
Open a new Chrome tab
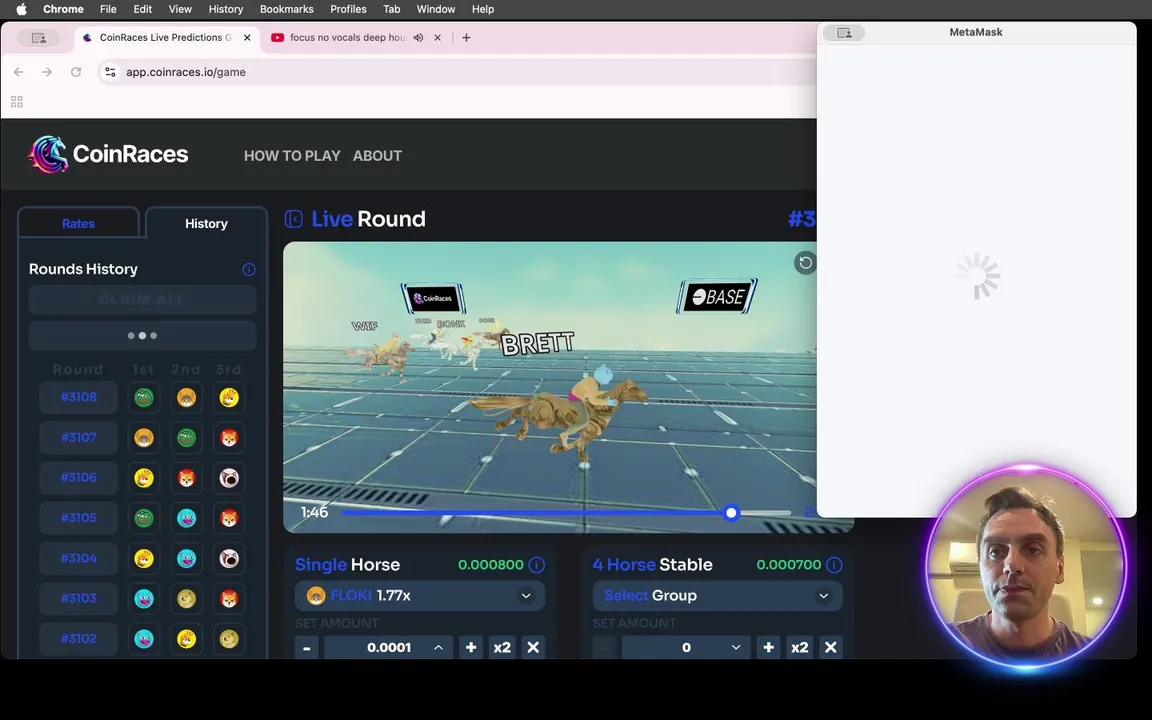466,37
